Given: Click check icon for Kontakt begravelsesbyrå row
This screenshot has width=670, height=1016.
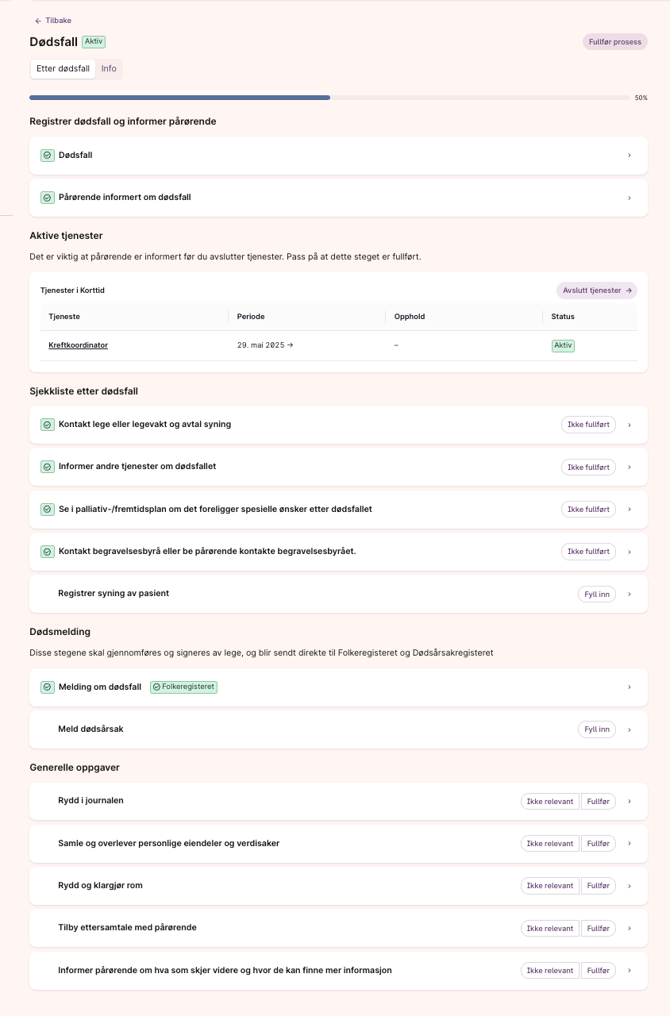Looking at the screenshot, I should click(48, 552).
